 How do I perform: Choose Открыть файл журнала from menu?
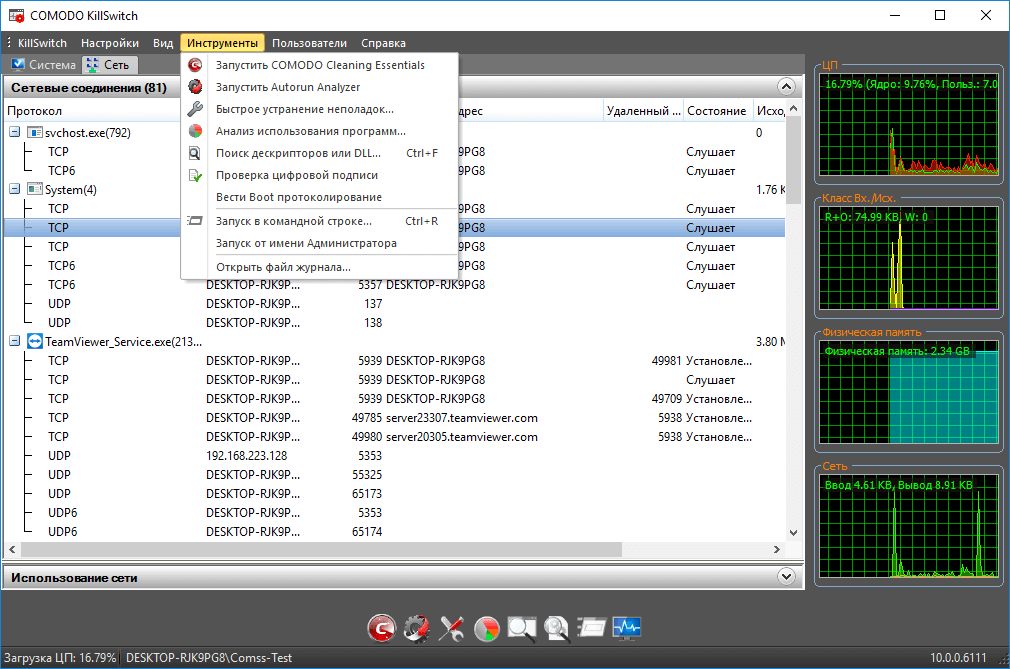click(x=283, y=267)
